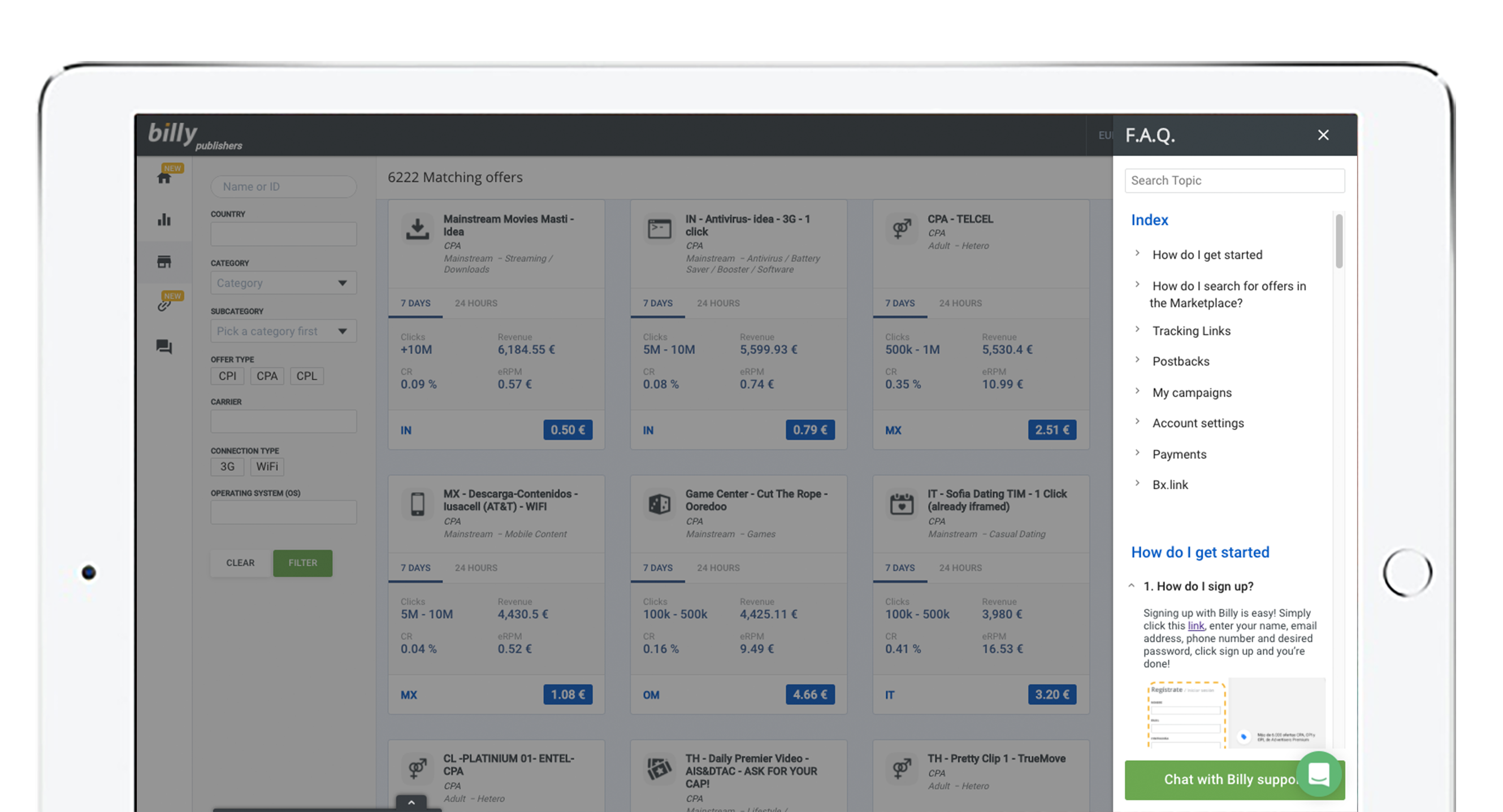Open the Marketplace store sidebar icon
This screenshot has height=812, width=1503.
[164, 261]
